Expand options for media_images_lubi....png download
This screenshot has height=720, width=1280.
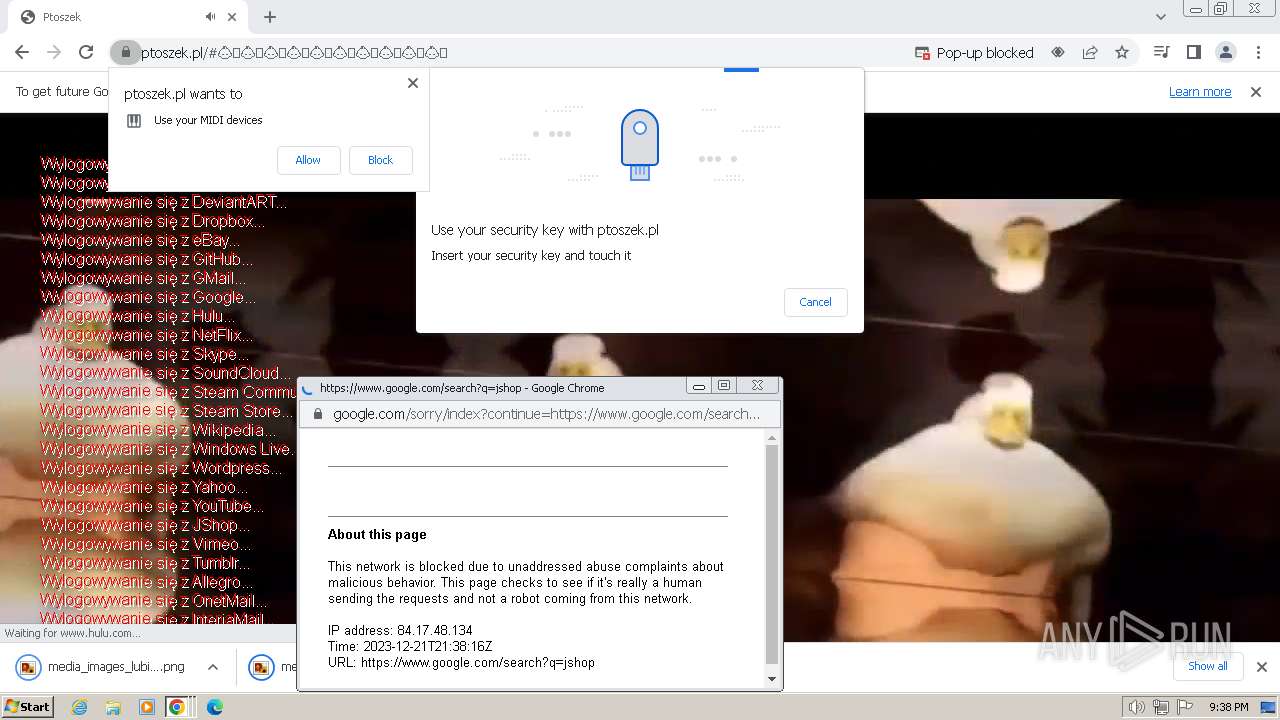(x=213, y=667)
